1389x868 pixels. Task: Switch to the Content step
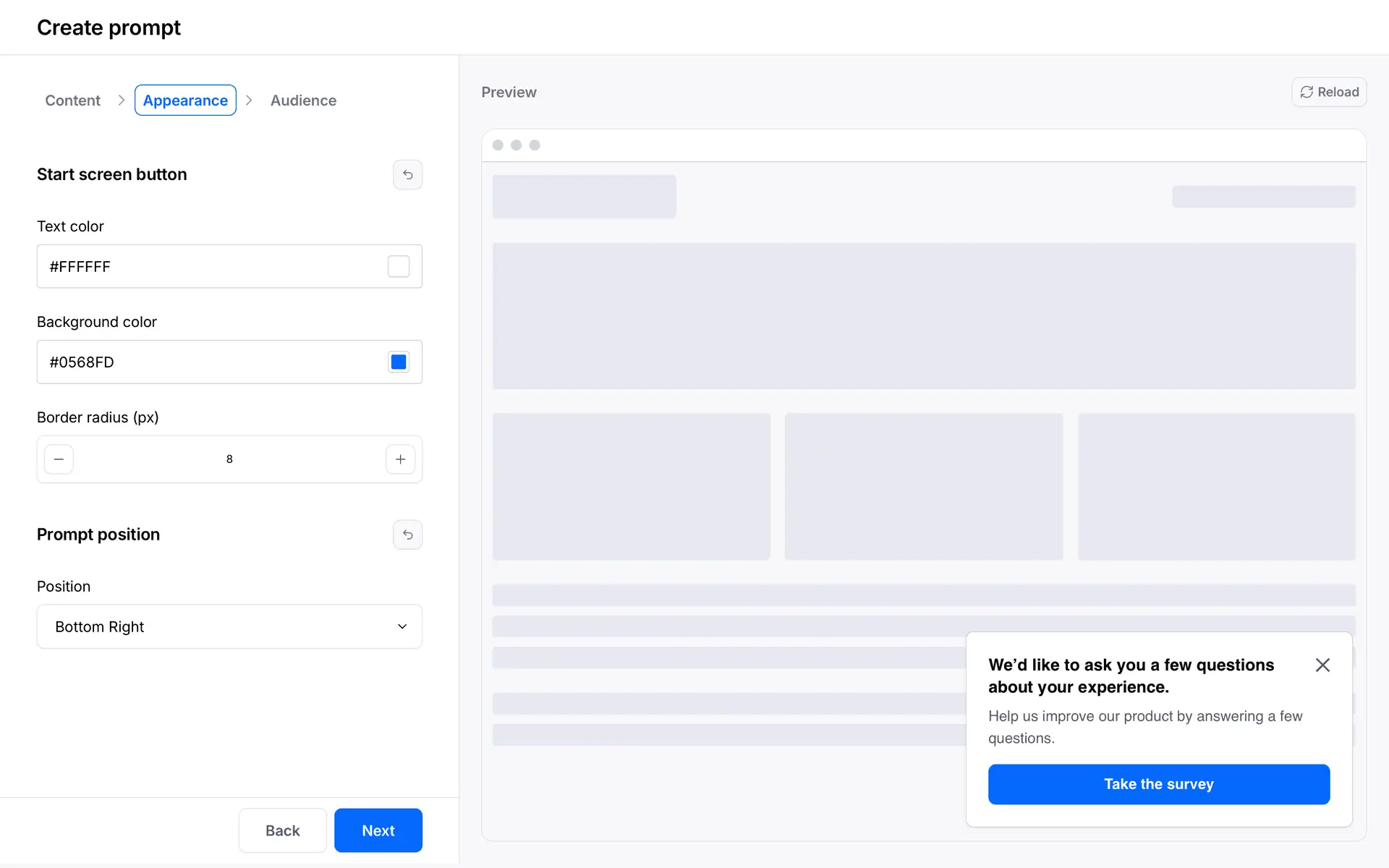point(72,101)
